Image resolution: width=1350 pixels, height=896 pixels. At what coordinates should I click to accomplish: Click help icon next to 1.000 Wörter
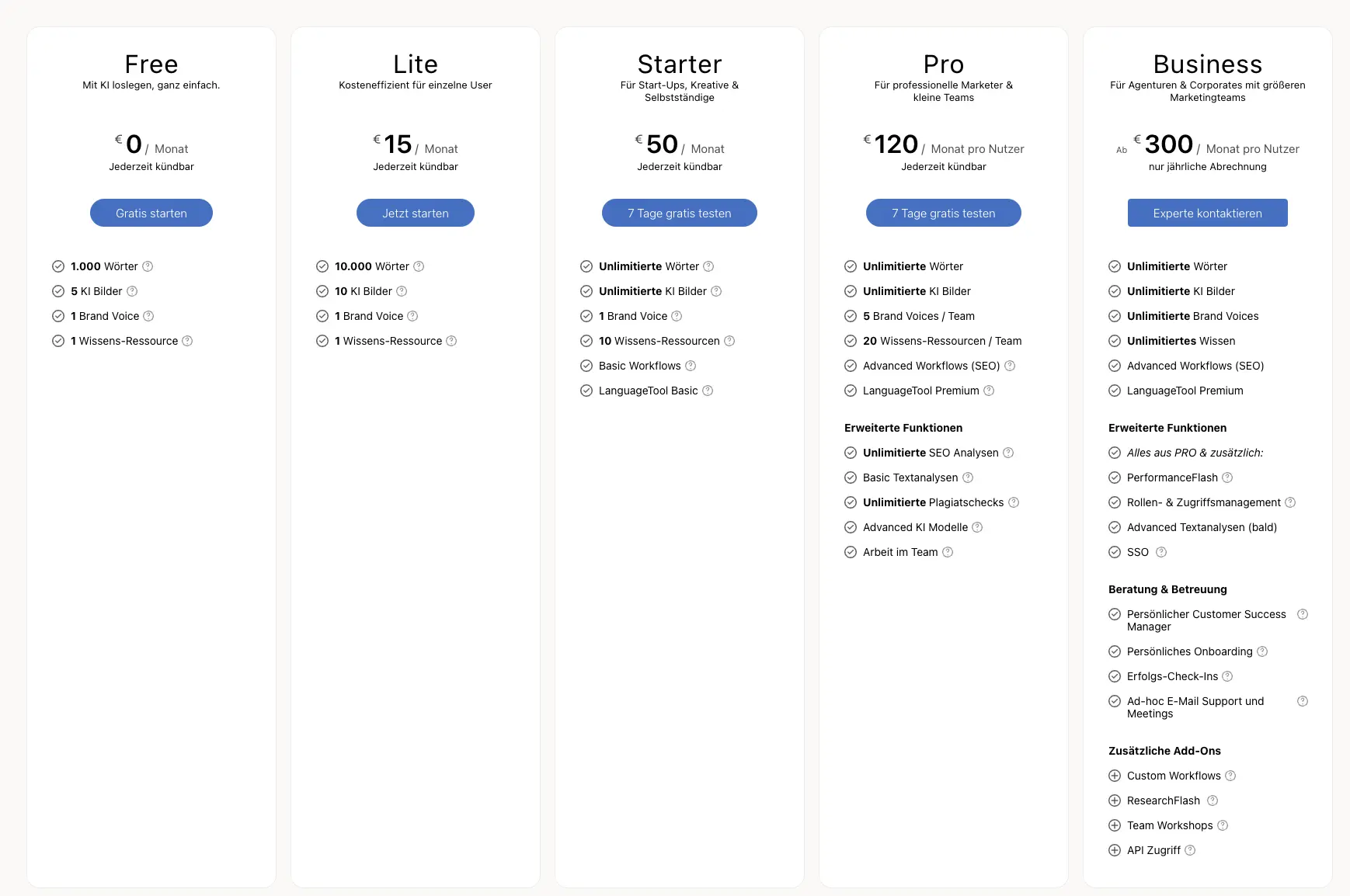pyautogui.click(x=148, y=266)
